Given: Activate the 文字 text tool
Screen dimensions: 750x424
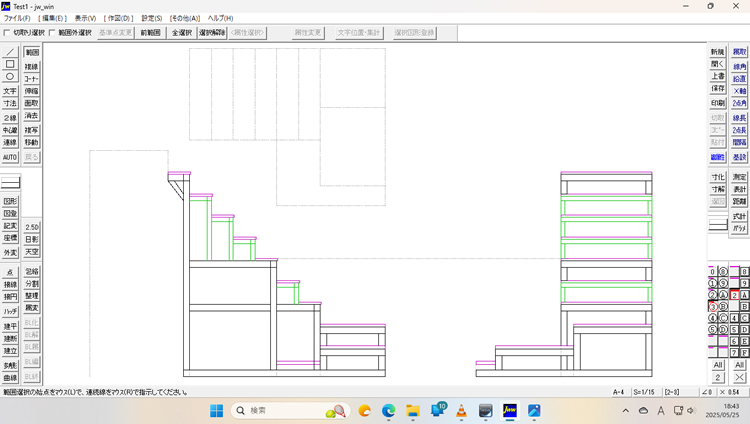Looking at the screenshot, I should coord(10,90).
